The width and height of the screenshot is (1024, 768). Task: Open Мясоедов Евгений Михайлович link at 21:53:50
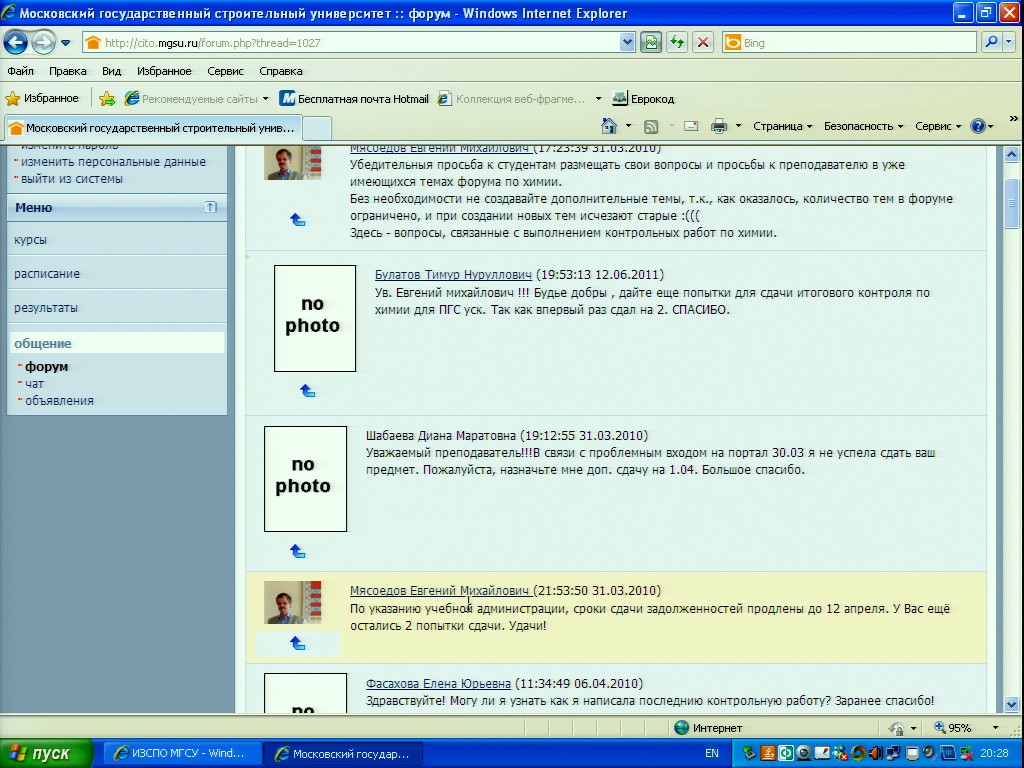pyautogui.click(x=441, y=590)
